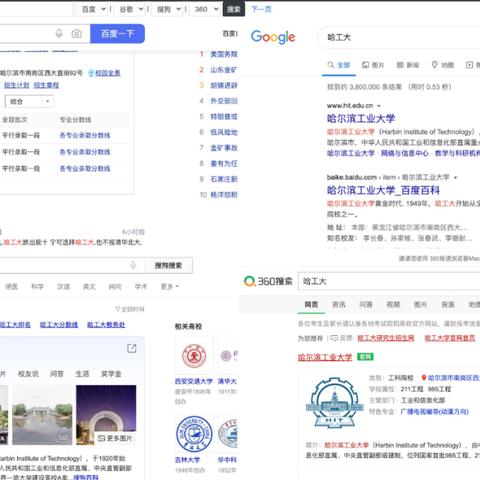Click the Google search box containing 哈工大
This screenshot has height=480, width=480.
coord(400,37)
